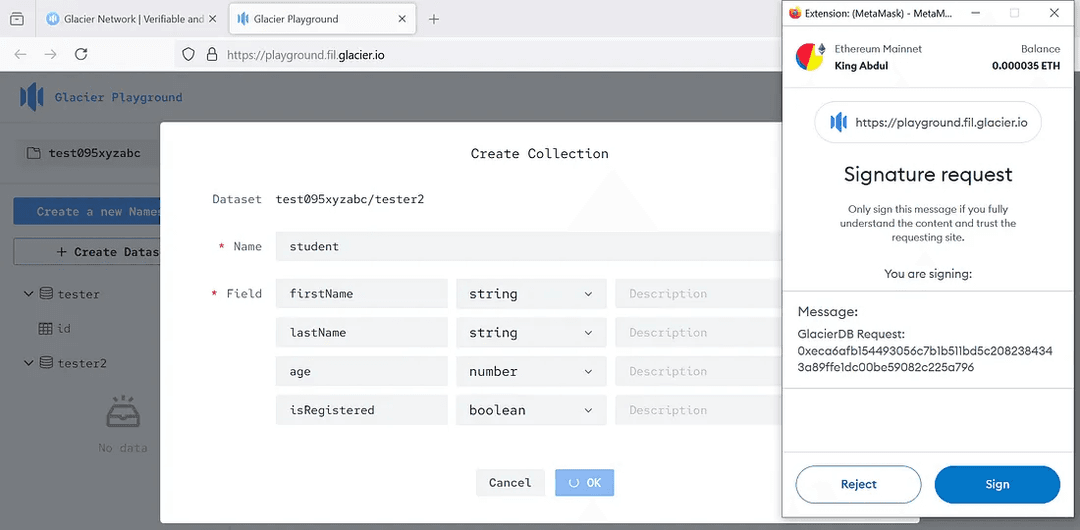
Task: Click the file icon beside test095xyzabc
Action: [33, 153]
